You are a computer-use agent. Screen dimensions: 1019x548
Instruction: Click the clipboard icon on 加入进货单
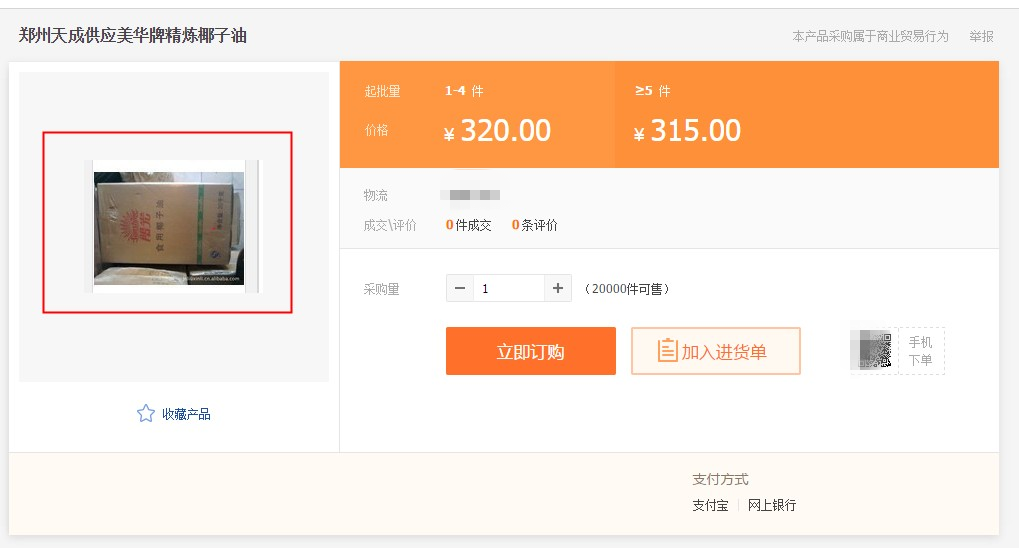point(667,351)
